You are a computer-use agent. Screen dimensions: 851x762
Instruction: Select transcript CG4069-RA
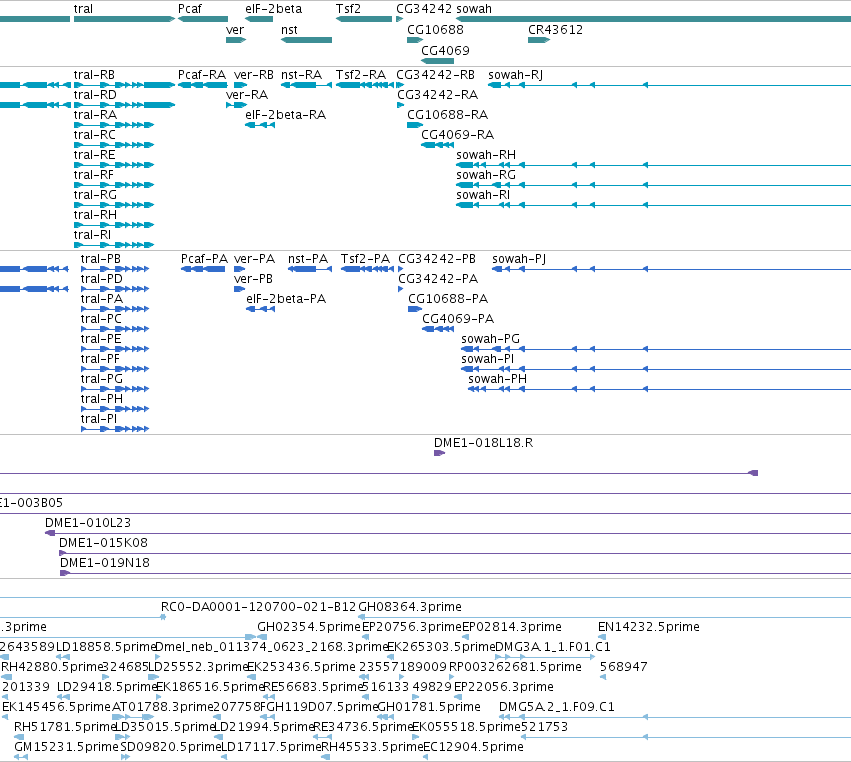point(458,135)
